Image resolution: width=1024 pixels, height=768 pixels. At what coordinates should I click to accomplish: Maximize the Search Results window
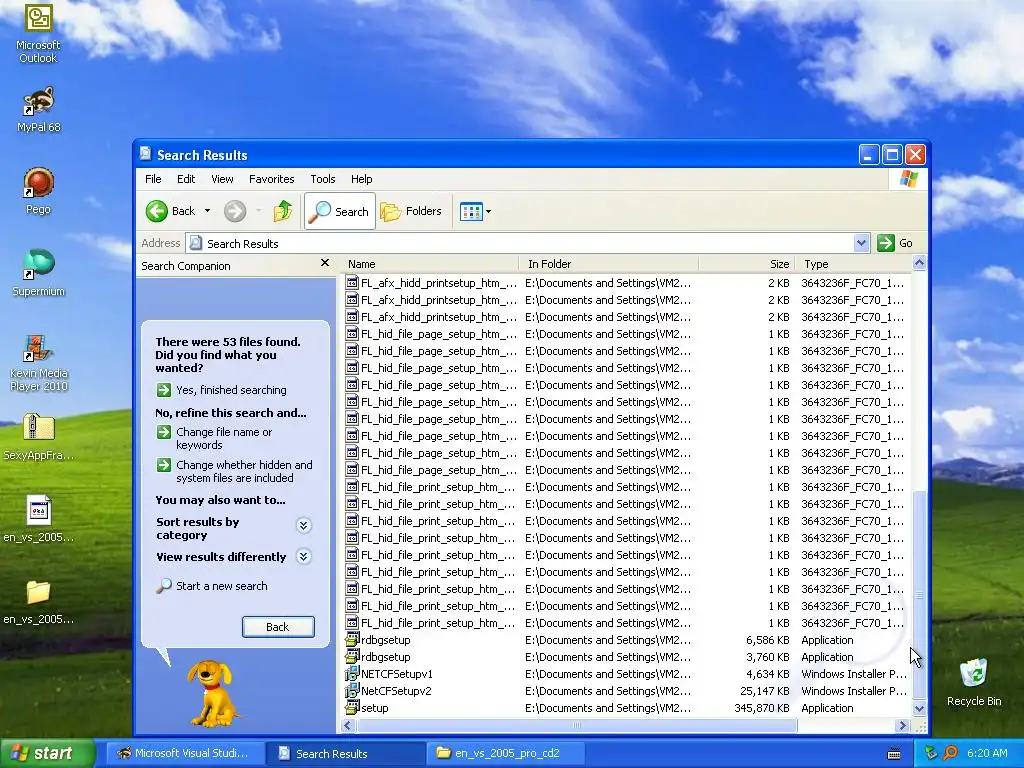pyautogui.click(x=892, y=155)
